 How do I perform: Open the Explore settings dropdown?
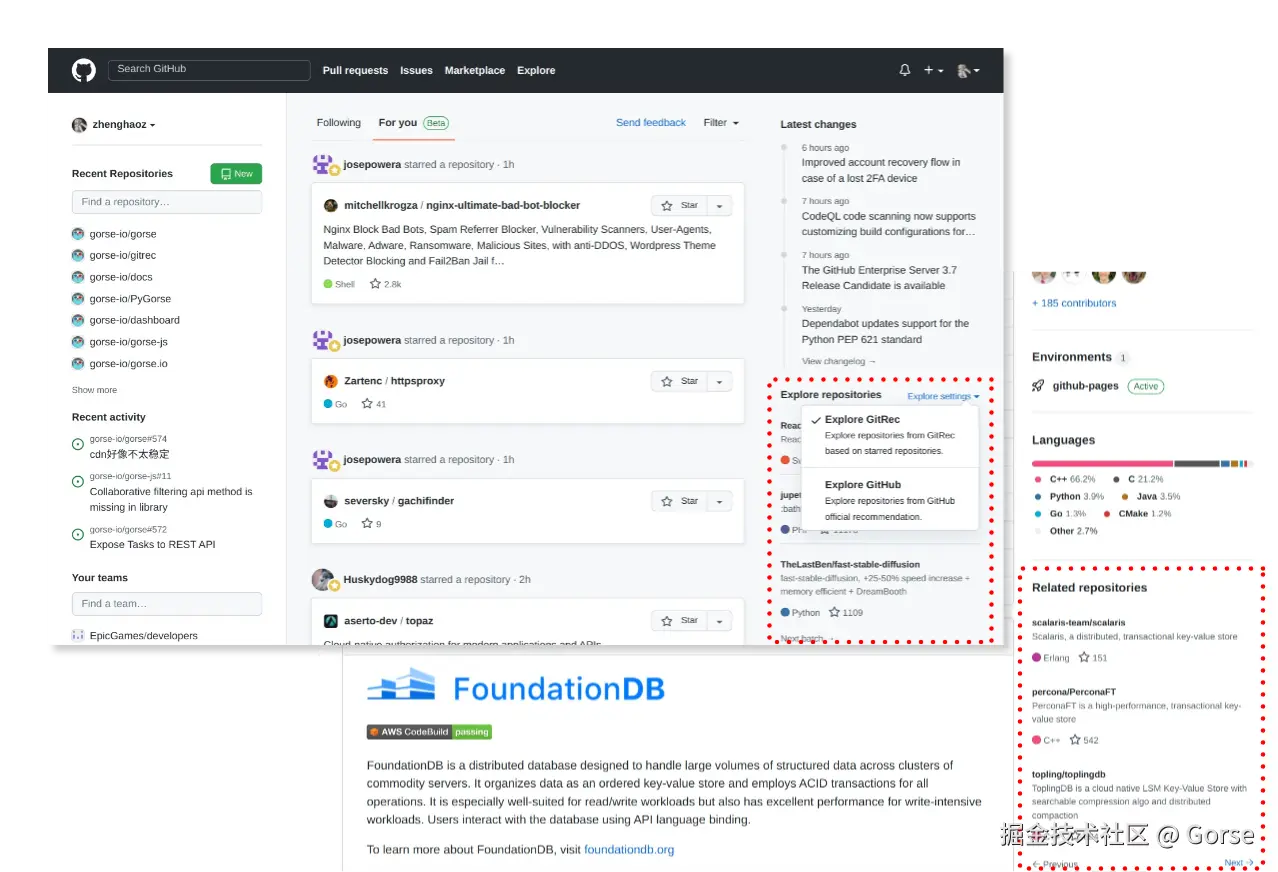(944, 396)
